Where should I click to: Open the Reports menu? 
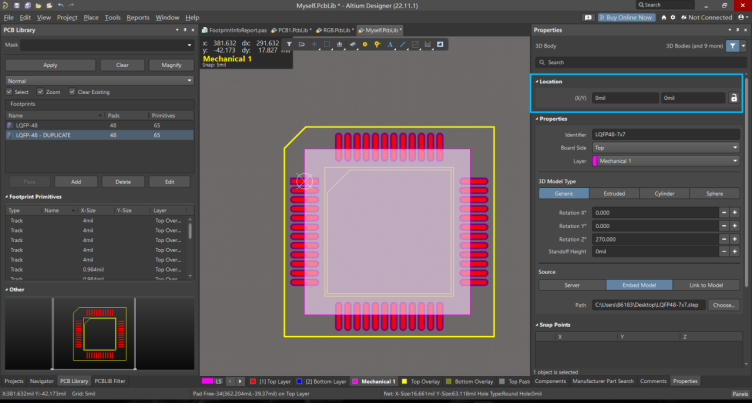138,17
